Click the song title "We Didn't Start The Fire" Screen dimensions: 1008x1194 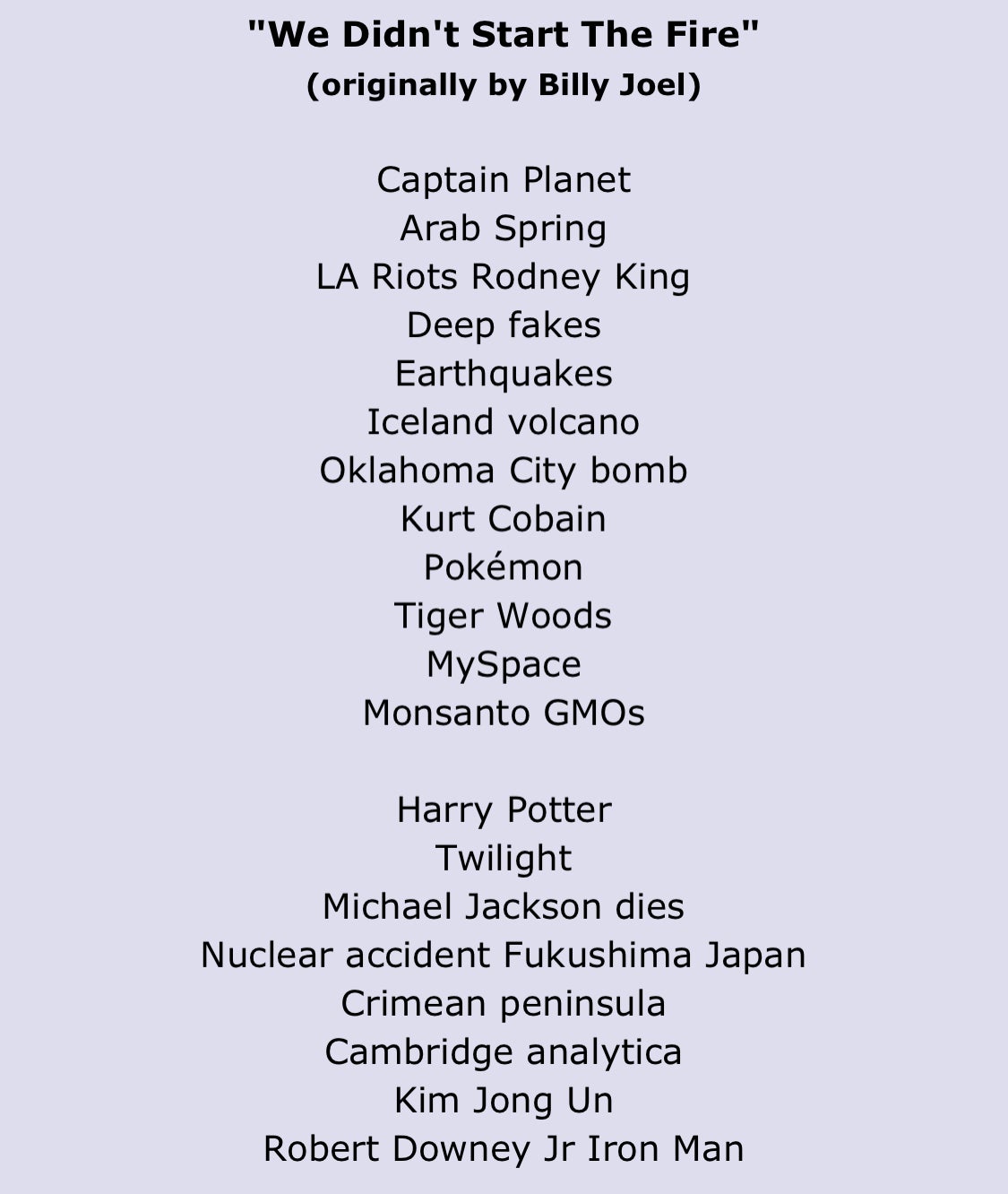point(504,36)
